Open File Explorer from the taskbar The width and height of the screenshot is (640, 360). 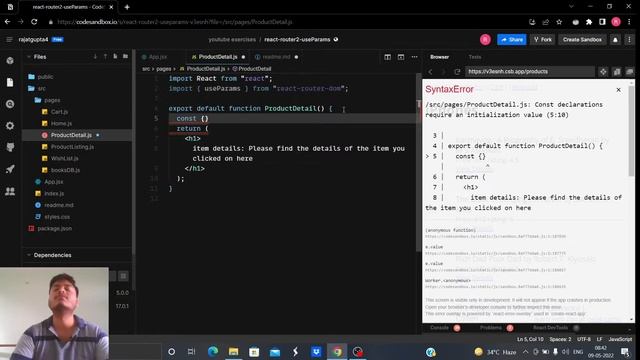tap(233, 351)
